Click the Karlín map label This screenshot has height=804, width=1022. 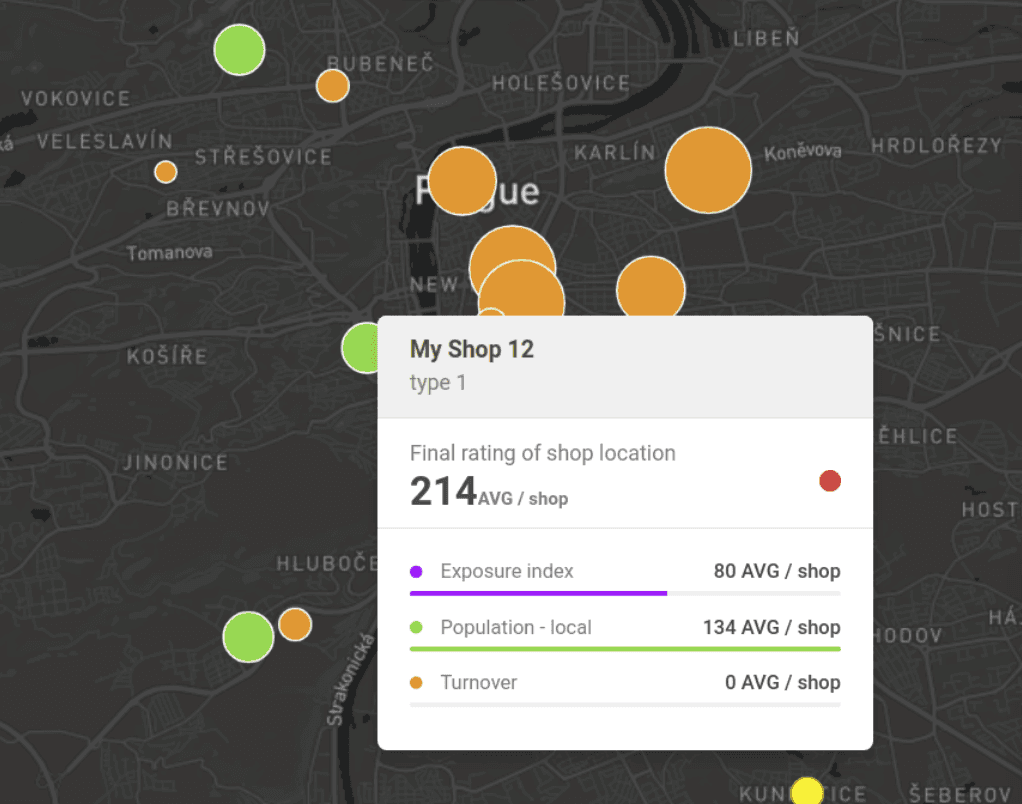615,152
